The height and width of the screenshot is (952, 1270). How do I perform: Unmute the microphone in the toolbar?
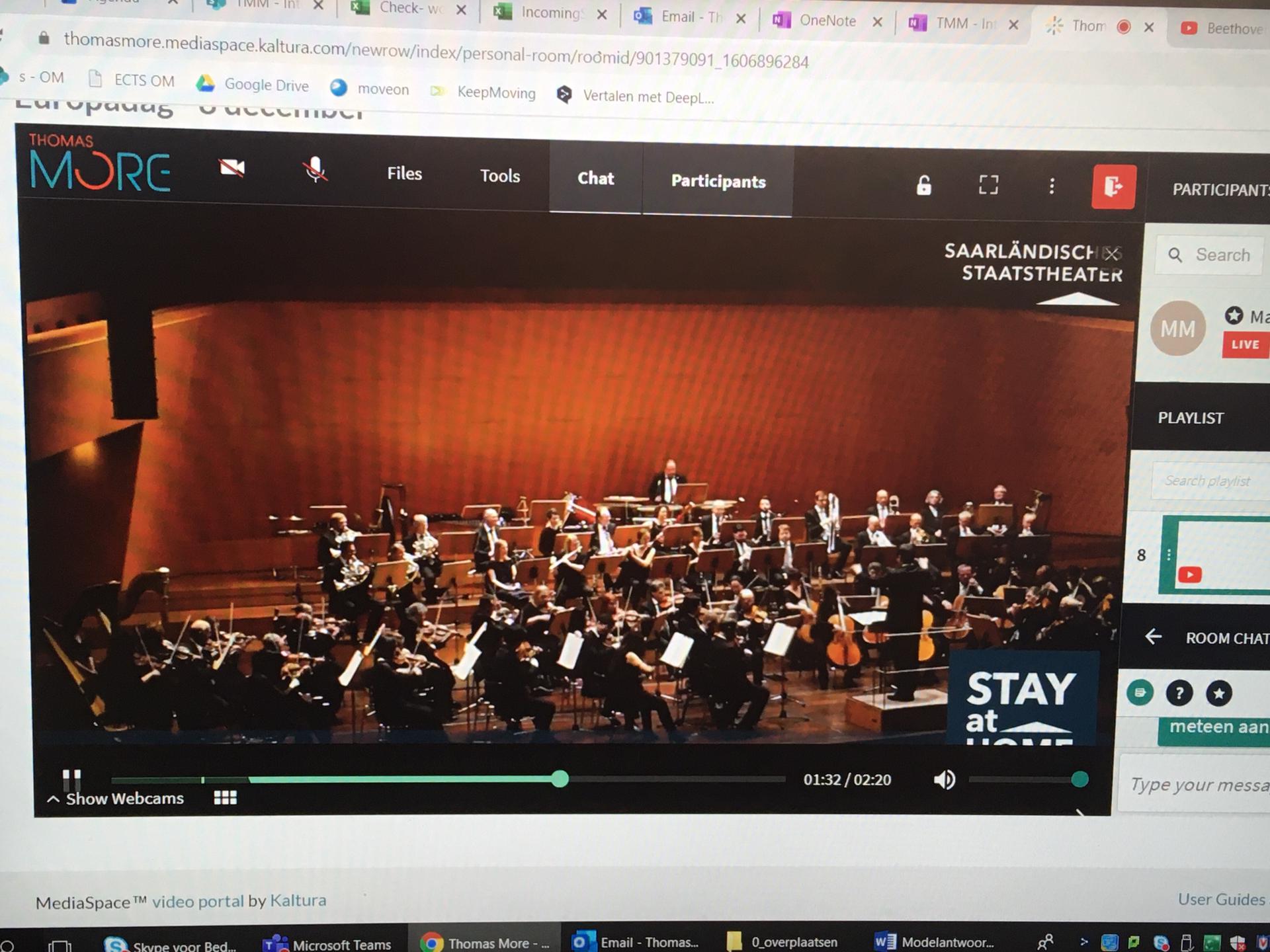click(315, 170)
